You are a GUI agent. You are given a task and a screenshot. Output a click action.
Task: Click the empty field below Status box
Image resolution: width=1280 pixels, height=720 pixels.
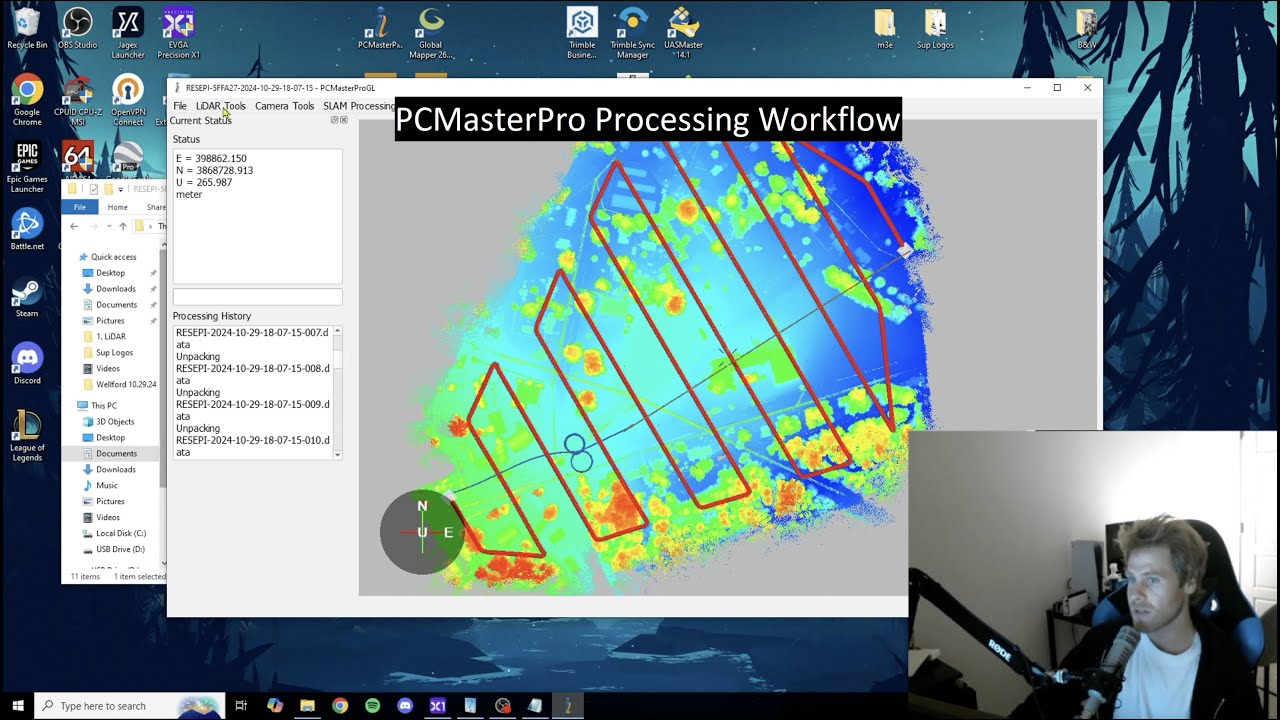[257, 297]
